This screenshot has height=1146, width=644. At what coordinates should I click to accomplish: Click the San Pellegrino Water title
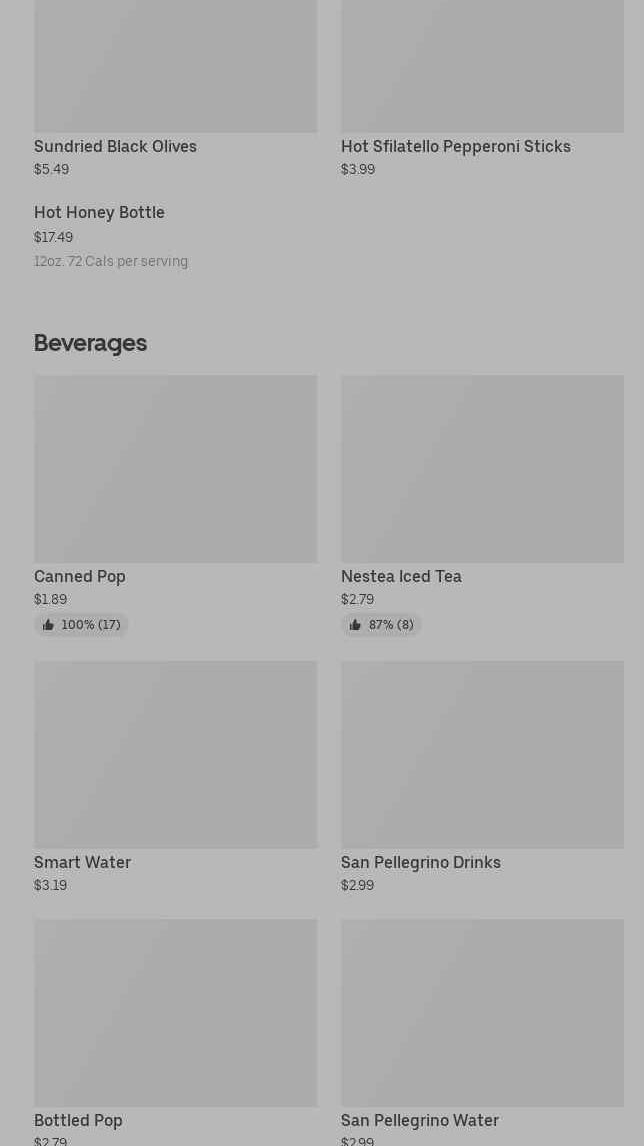[419, 1120]
